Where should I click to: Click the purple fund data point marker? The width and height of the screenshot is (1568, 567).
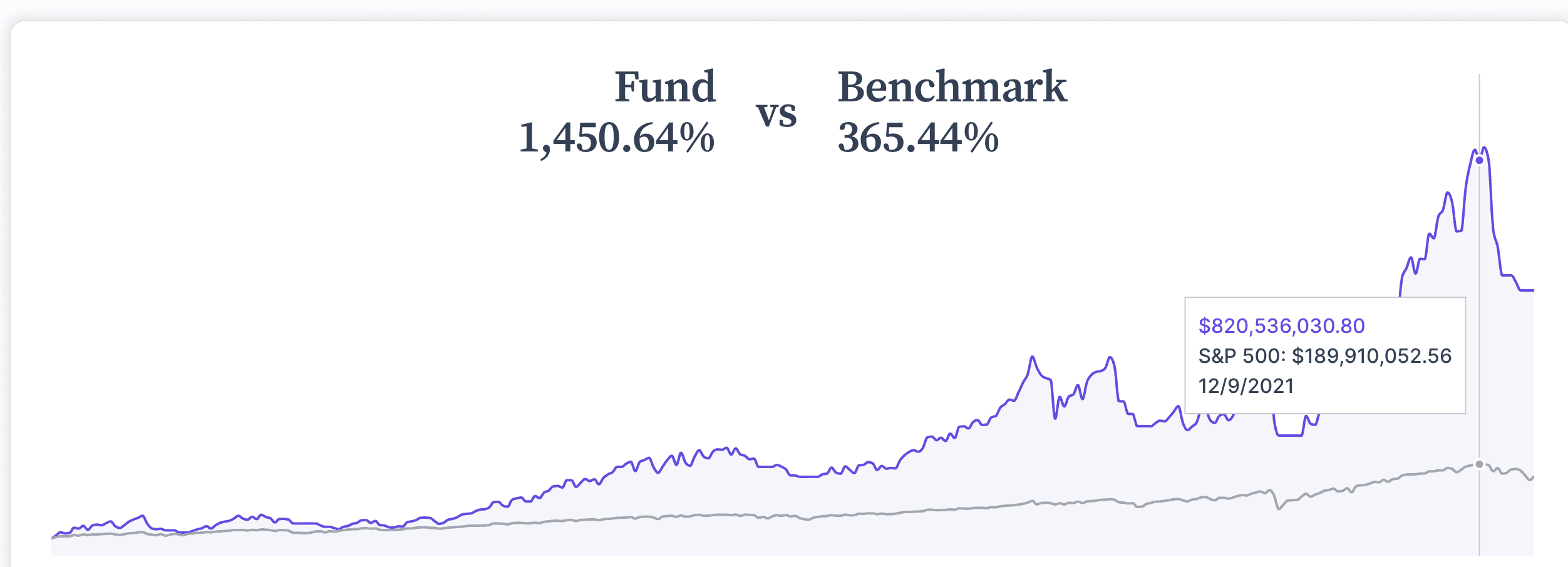coord(1479,160)
